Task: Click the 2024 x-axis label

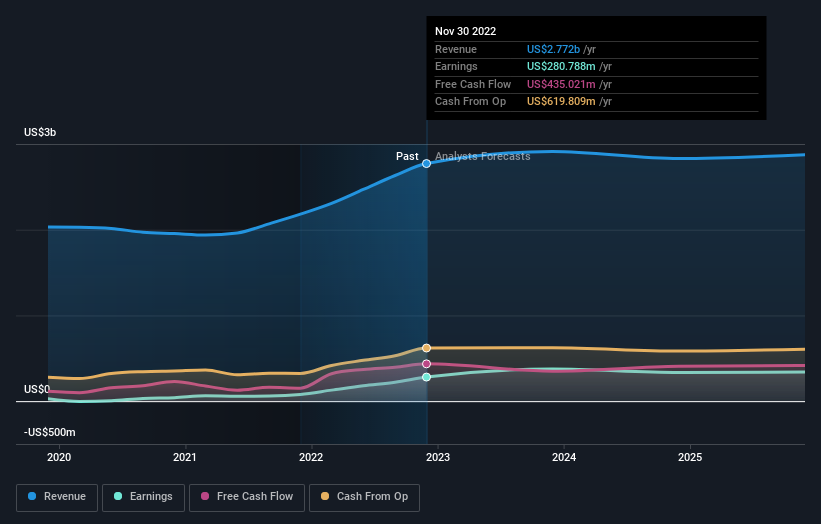Action: click(564, 458)
